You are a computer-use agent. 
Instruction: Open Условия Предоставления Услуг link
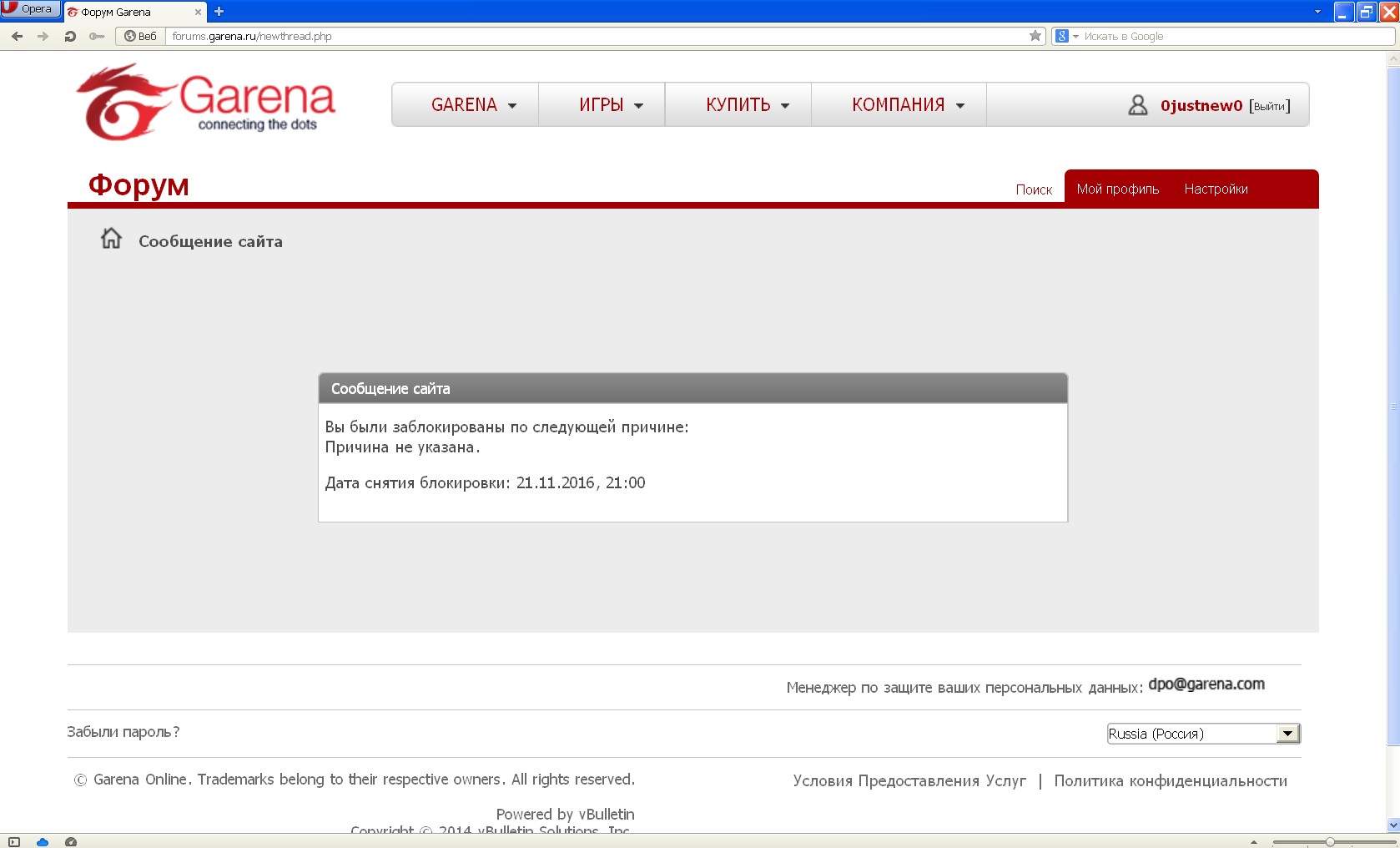[x=909, y=781]
